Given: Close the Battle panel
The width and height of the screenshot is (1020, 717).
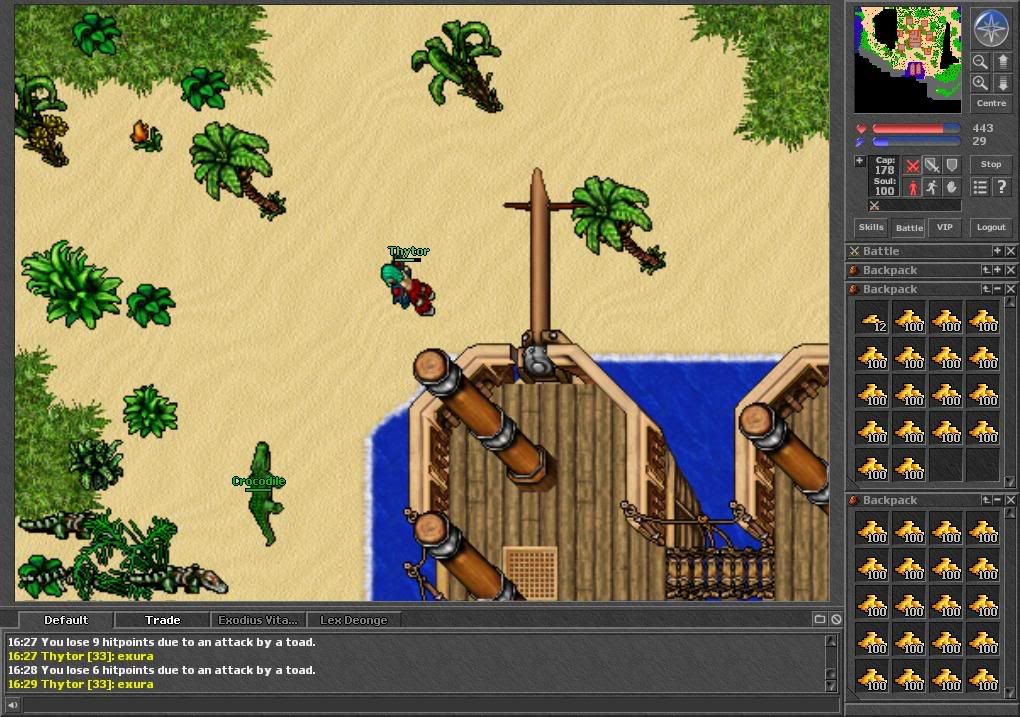Looking at the screenshot, I should tap(1010, 251).
